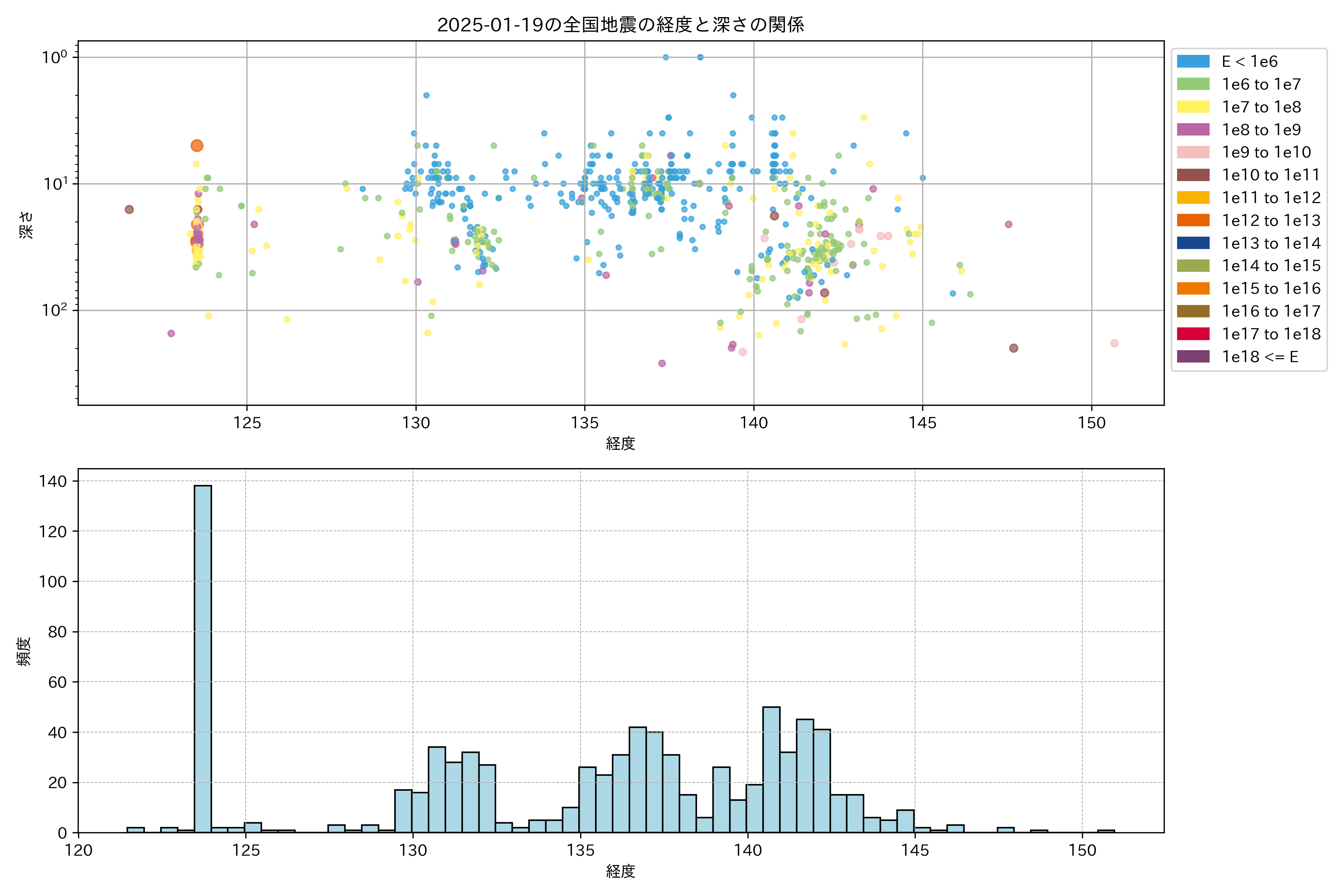Click the orange '1e12 to 1e13' legend swatch

point(1192,220)
